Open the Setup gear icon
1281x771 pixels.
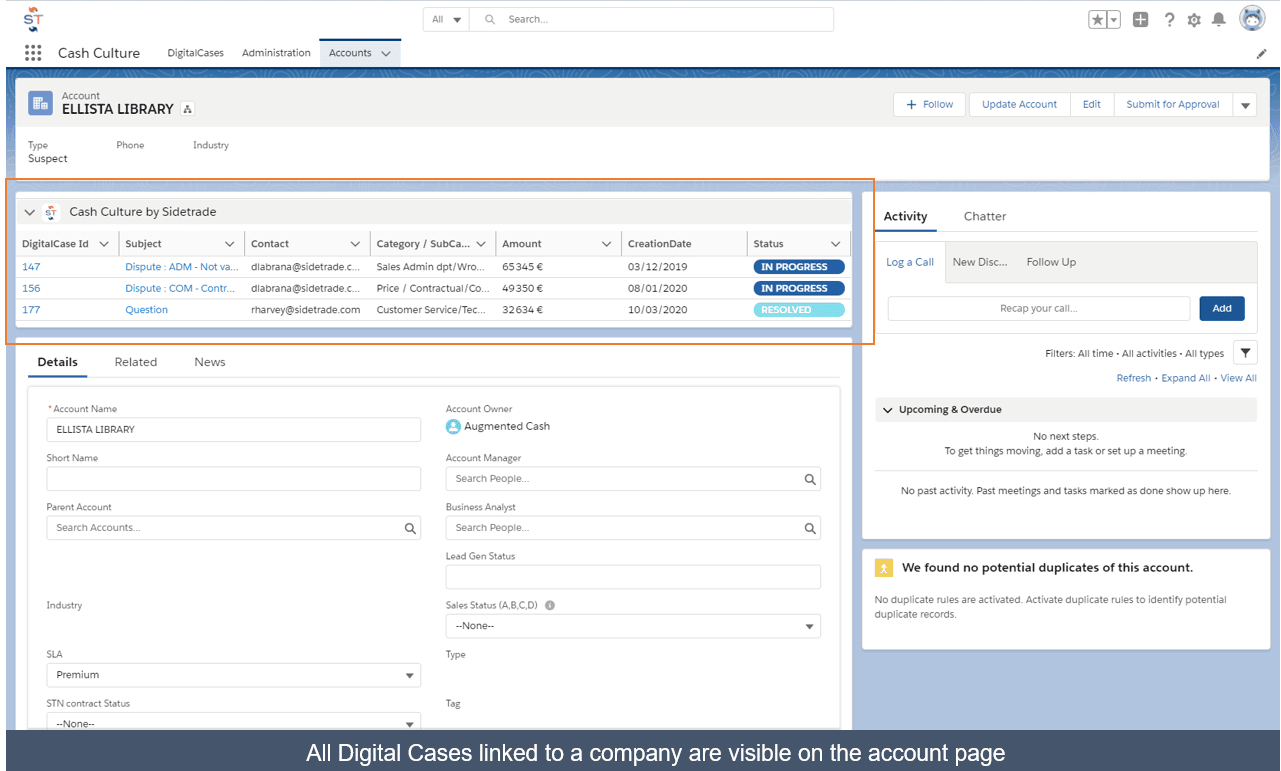[x=1194, y=19]
